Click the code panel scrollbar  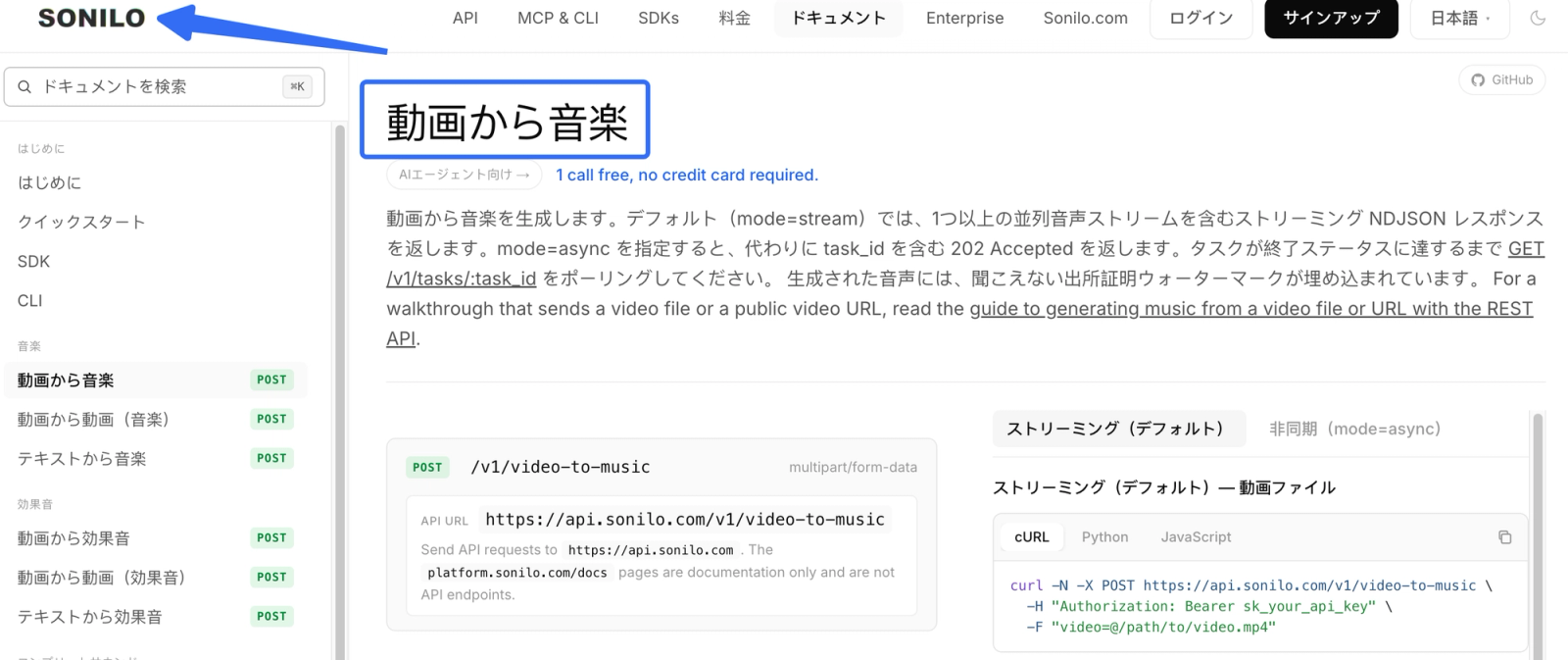point(1538,534)
